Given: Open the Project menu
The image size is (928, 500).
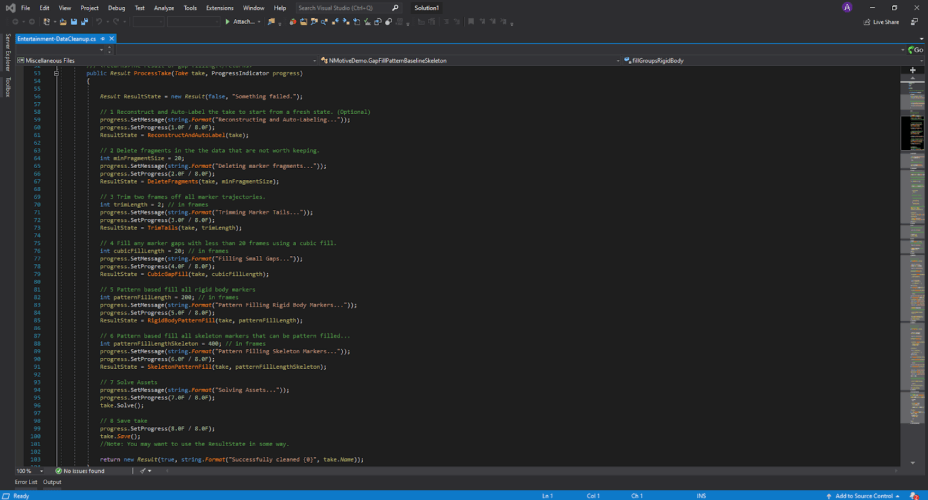Looking at the screenshot, I should pyautogui.click(x=89, y=8).
